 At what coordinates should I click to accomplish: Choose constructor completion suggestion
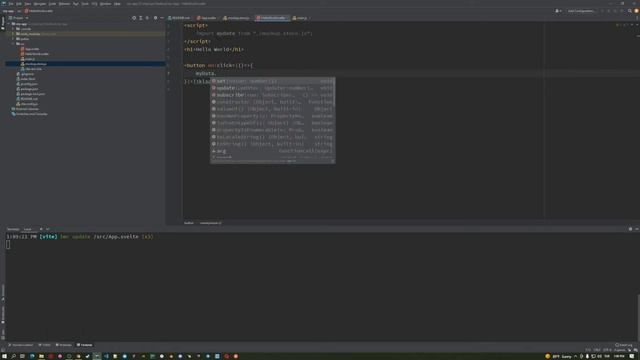(272, 102)
